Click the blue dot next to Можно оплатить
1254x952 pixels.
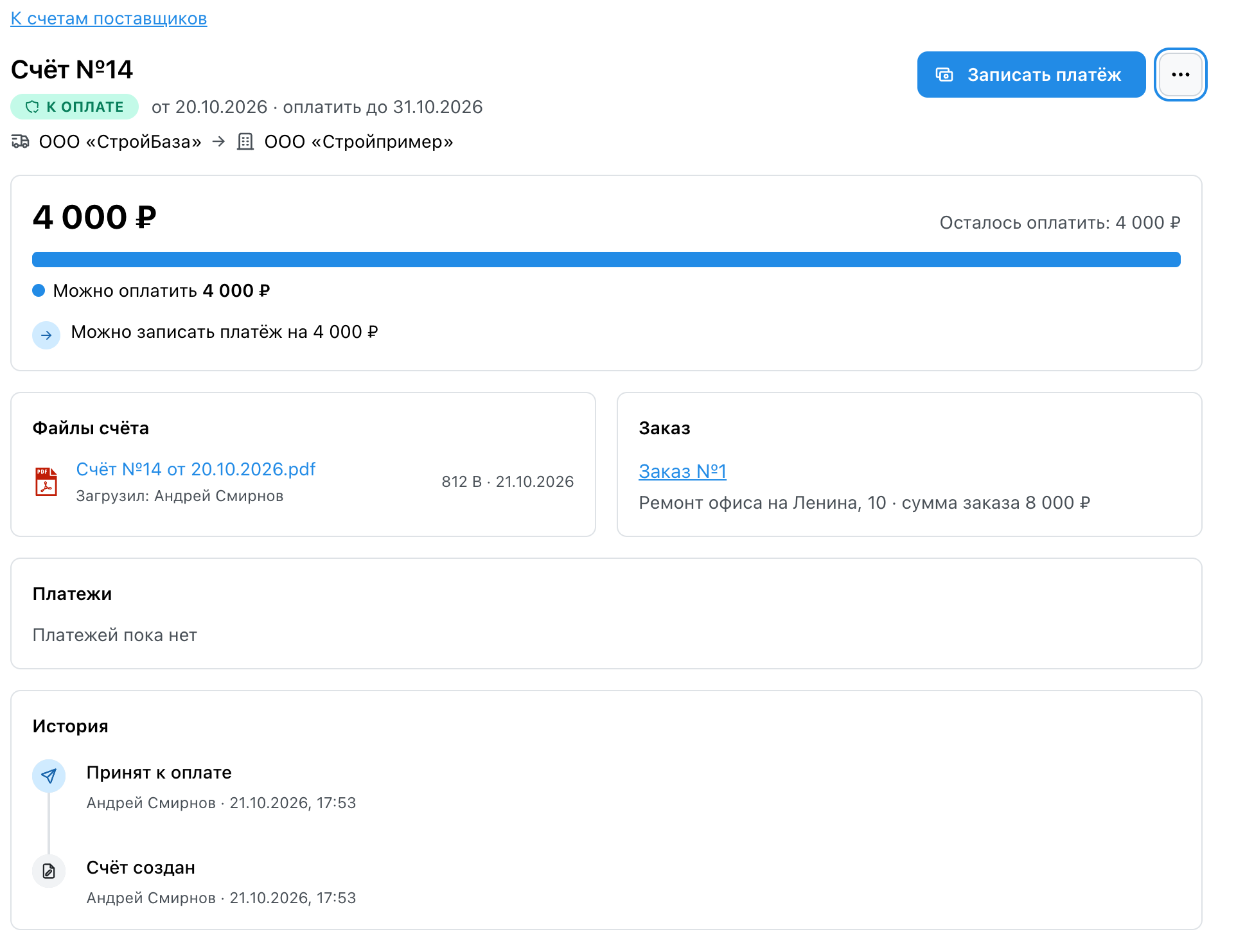(39, 291)
